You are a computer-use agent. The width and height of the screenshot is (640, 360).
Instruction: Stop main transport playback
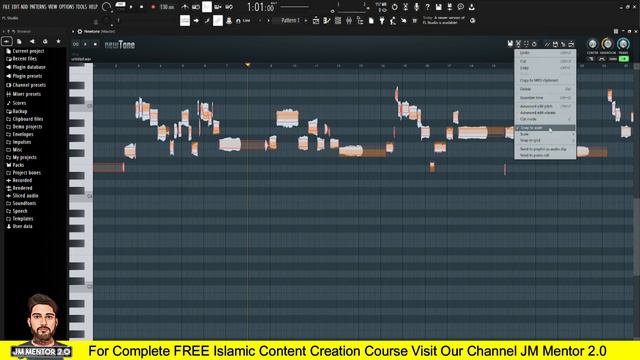point(141,7)
